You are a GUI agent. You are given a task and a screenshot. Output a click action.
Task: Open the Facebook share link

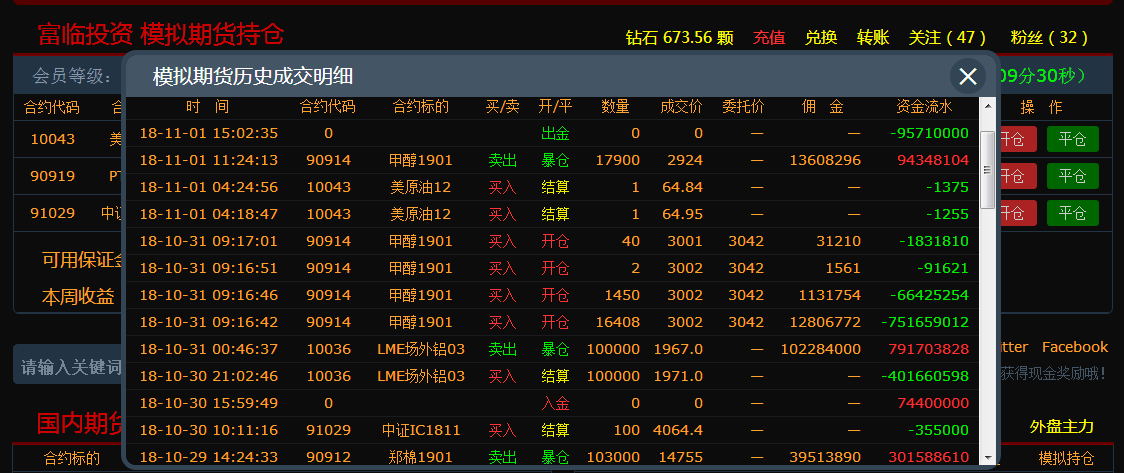click(x=1074, y=347)
